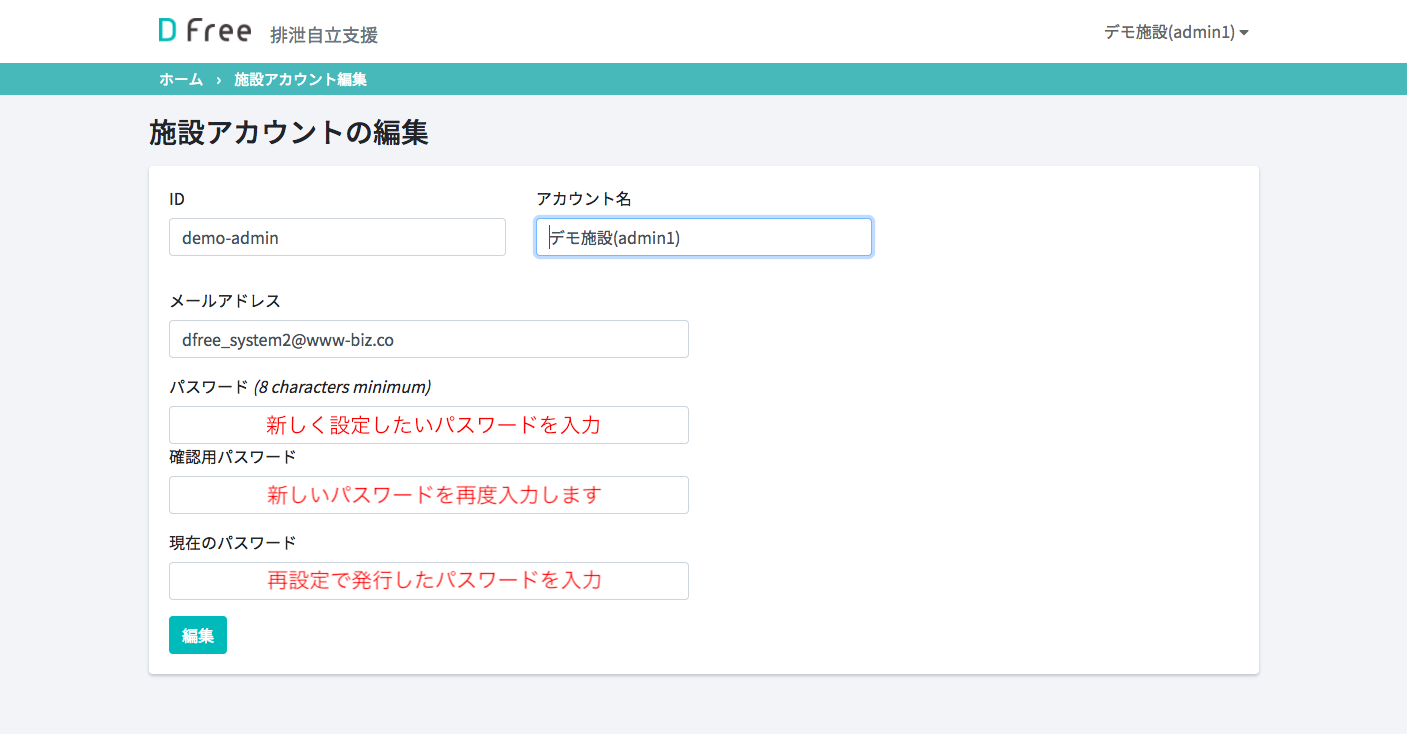Focus the 確認用パスワード confirmation field
This screenshot has width=1407, height=734.
tap(428, 495)
